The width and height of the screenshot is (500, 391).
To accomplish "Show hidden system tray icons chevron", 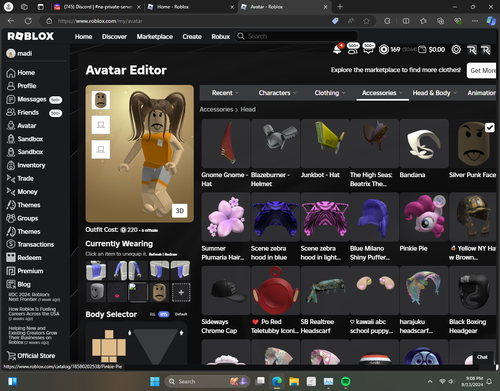I will coord(430,381).
